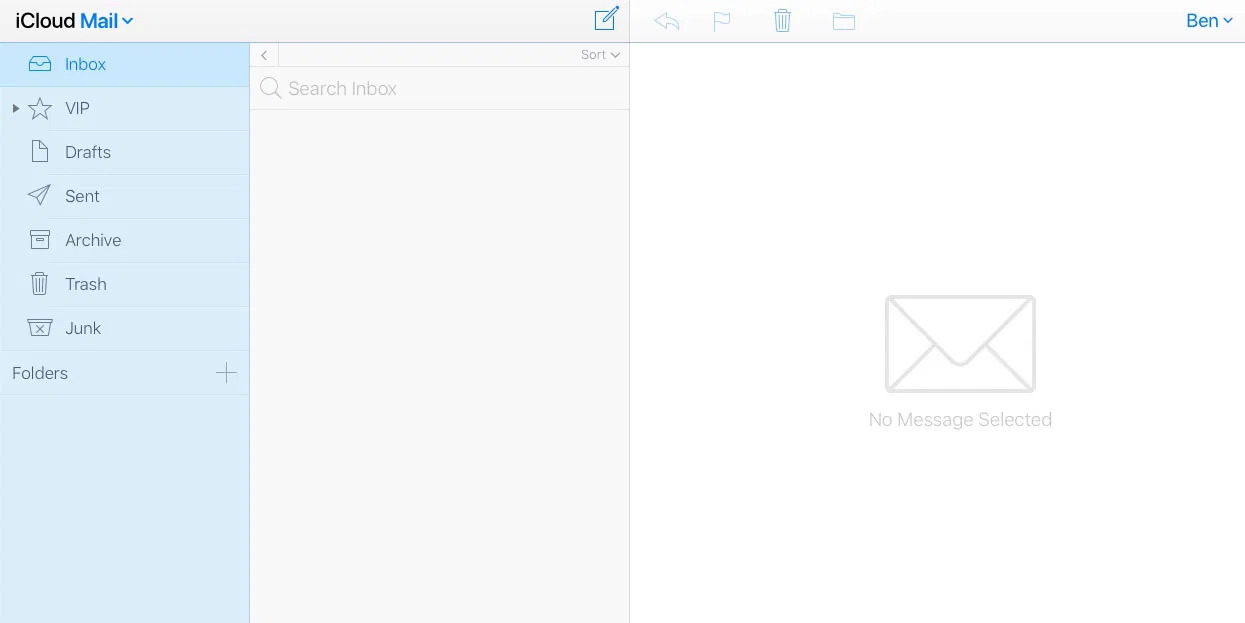The height and width of the screenshot is (623, 1245).
Task: Click the magnifier icon in search bar
Action: point(270,88)
